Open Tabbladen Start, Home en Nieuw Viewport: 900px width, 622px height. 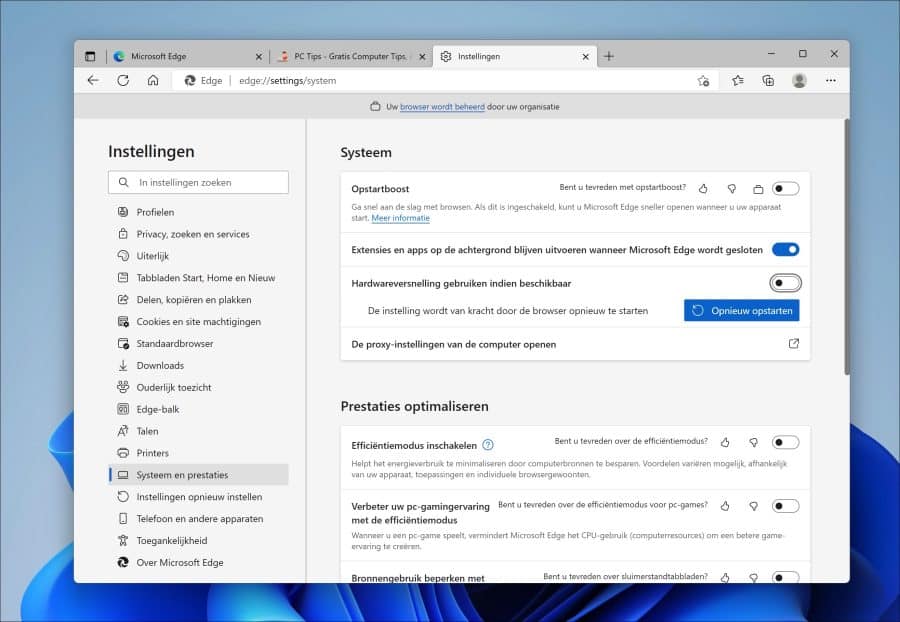pyautogui.click(x=199, y=278)
